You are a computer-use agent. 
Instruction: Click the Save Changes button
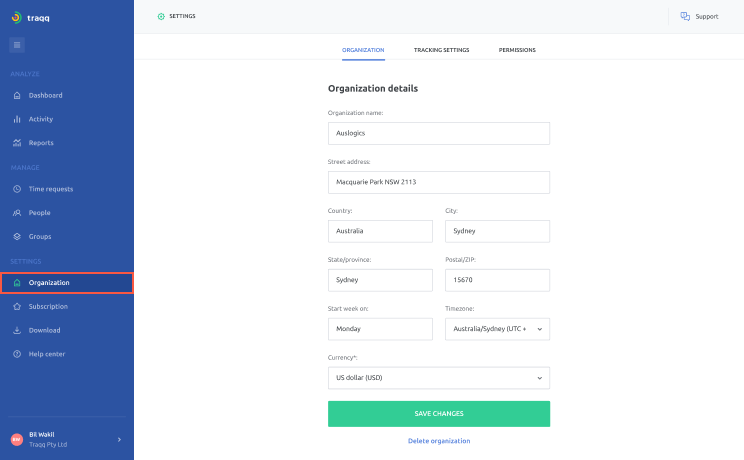[x=439, y=414]
